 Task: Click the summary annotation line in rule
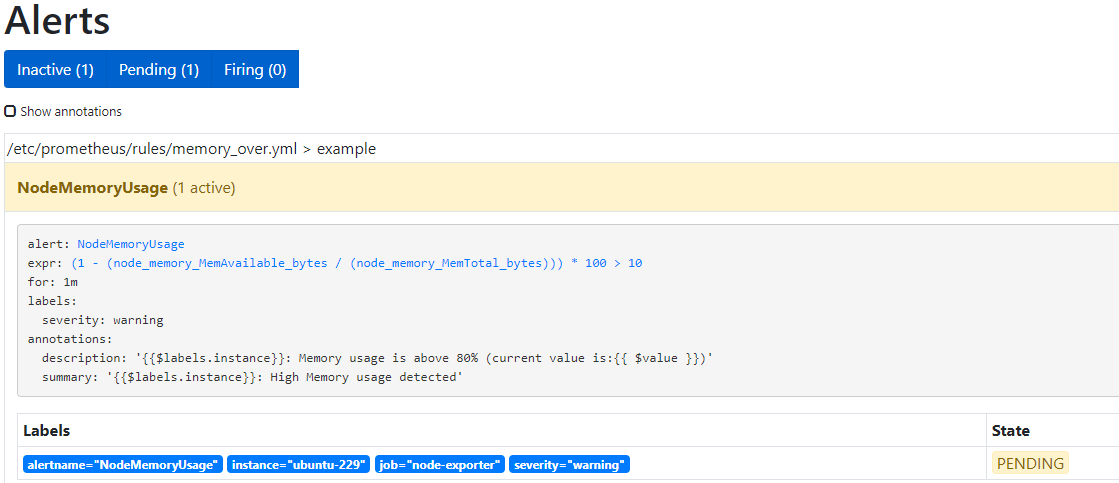[x=252, y=377]
